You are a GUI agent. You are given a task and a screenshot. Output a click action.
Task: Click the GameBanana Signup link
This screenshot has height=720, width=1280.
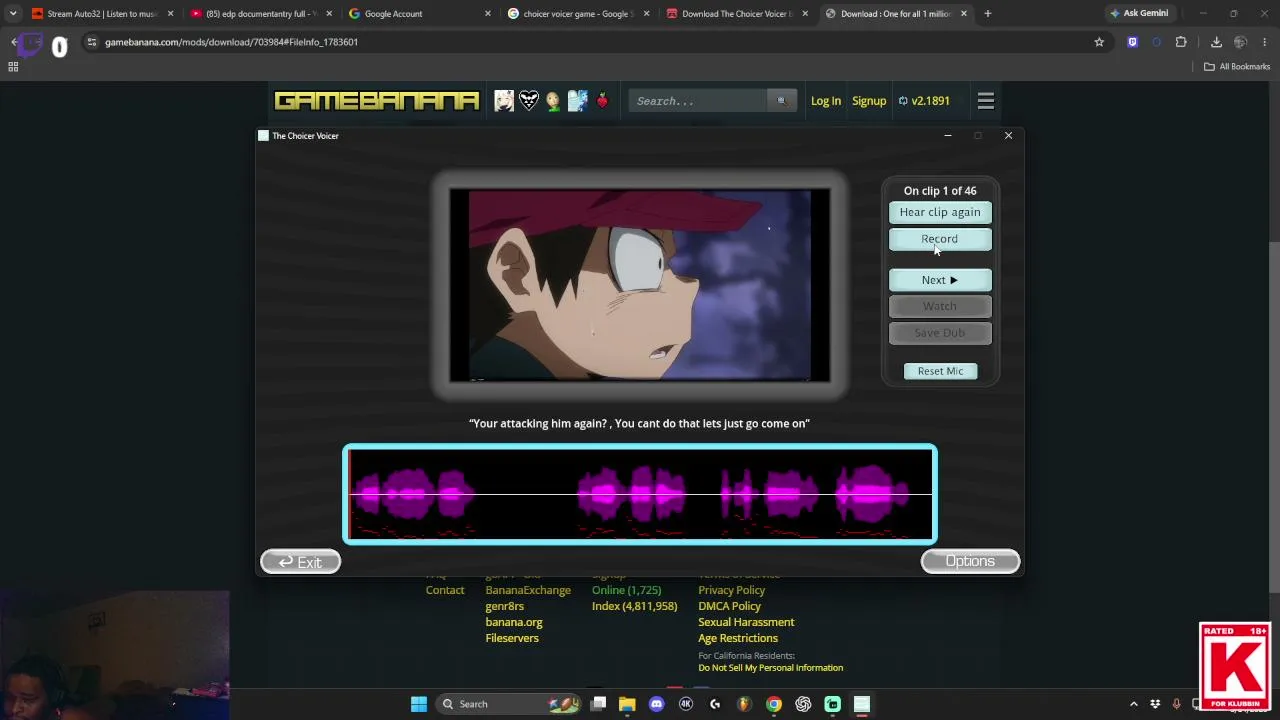click(x=869, y=101)
